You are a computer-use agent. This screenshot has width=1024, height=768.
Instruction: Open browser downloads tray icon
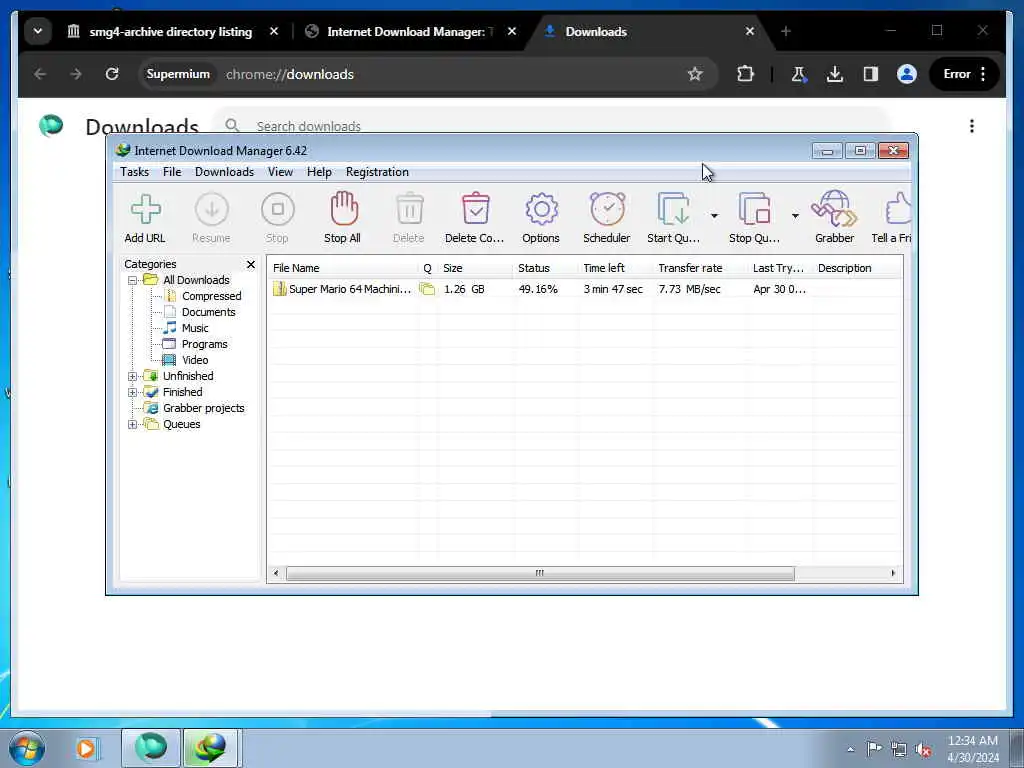coord(835,74)
